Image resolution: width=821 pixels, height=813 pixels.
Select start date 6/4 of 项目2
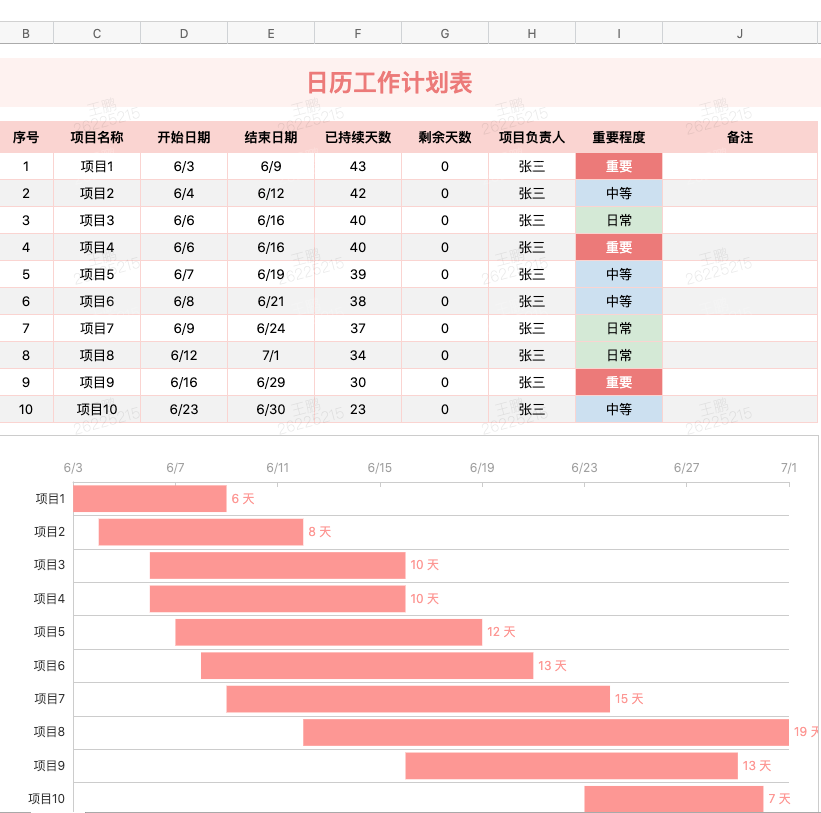click(x=184, y=193)
